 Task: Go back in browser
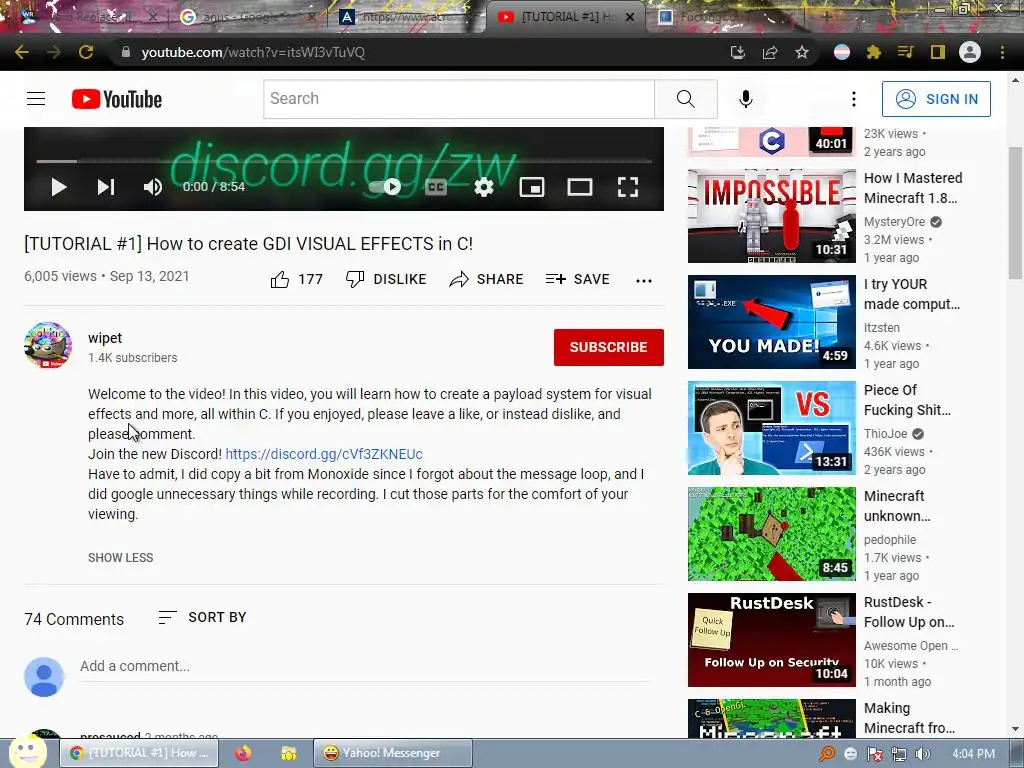pos(22,52)
